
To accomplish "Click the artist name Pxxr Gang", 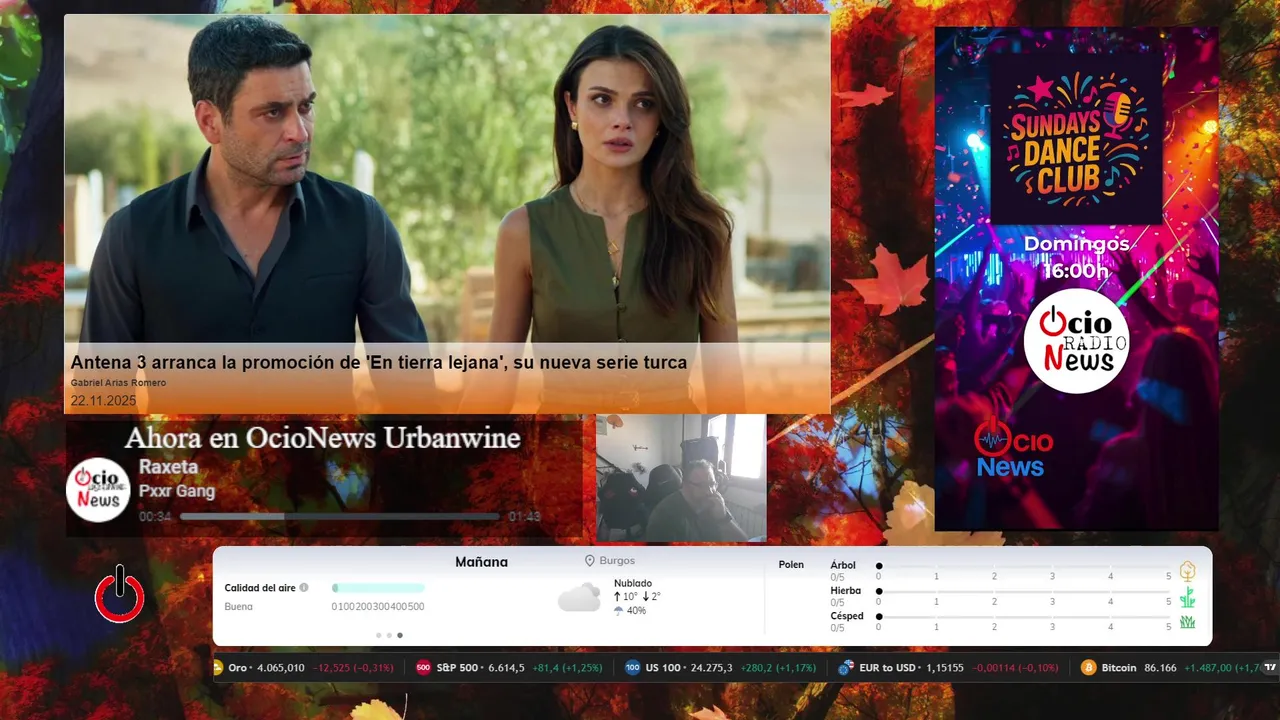I will click(x=177, y=491).
